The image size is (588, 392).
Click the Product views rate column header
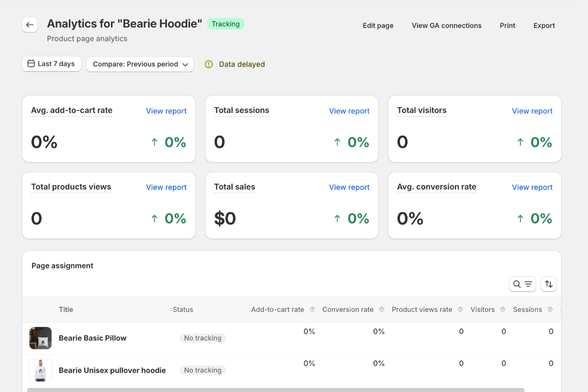click(x=422, y=309)
